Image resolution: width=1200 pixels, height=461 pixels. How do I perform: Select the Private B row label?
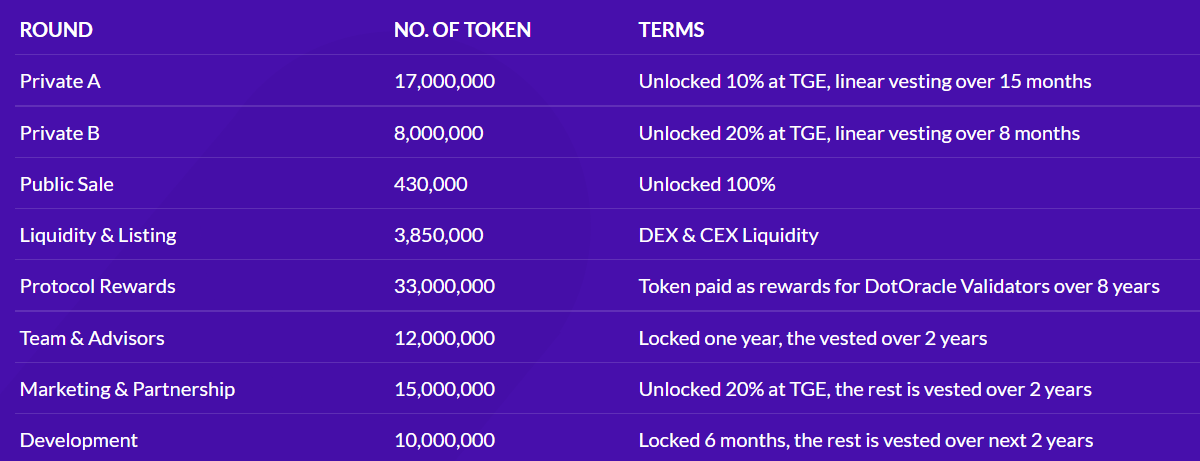tap(60, 133)
